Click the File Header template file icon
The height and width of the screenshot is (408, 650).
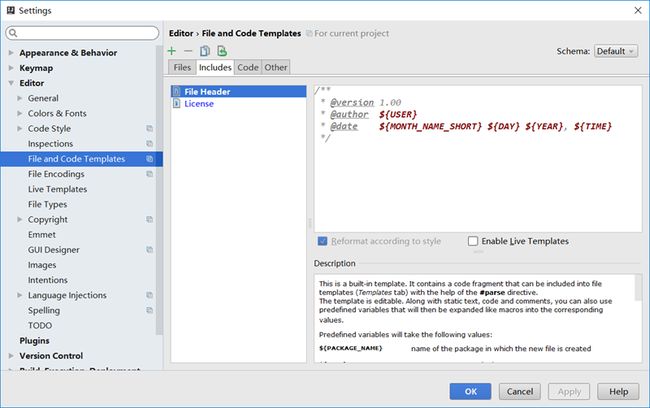tap(177, 91)
